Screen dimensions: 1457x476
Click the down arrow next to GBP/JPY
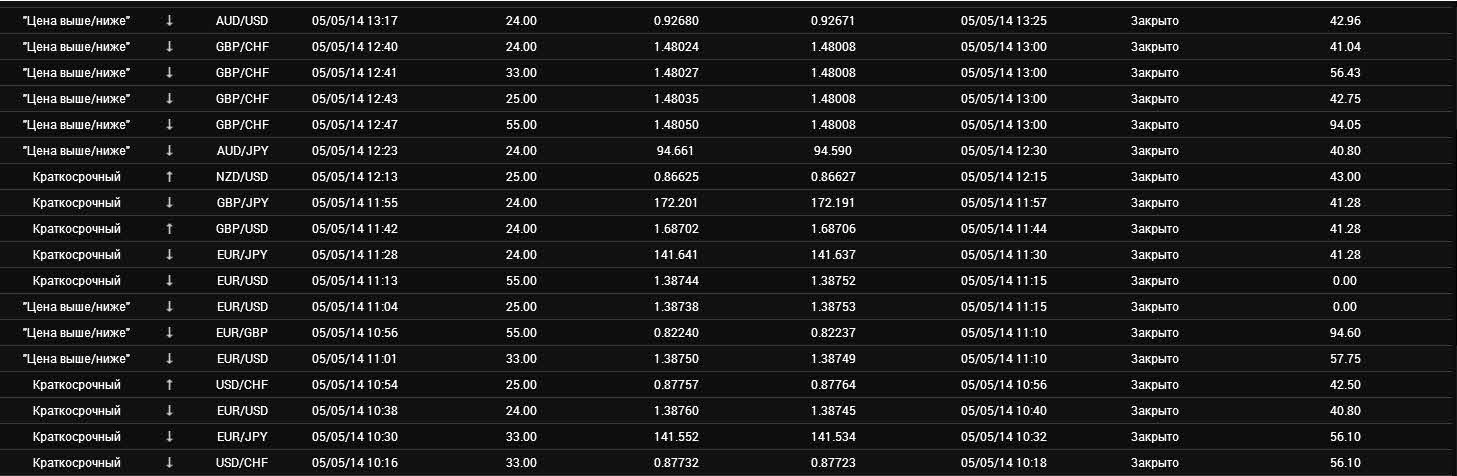coord(169,203)
